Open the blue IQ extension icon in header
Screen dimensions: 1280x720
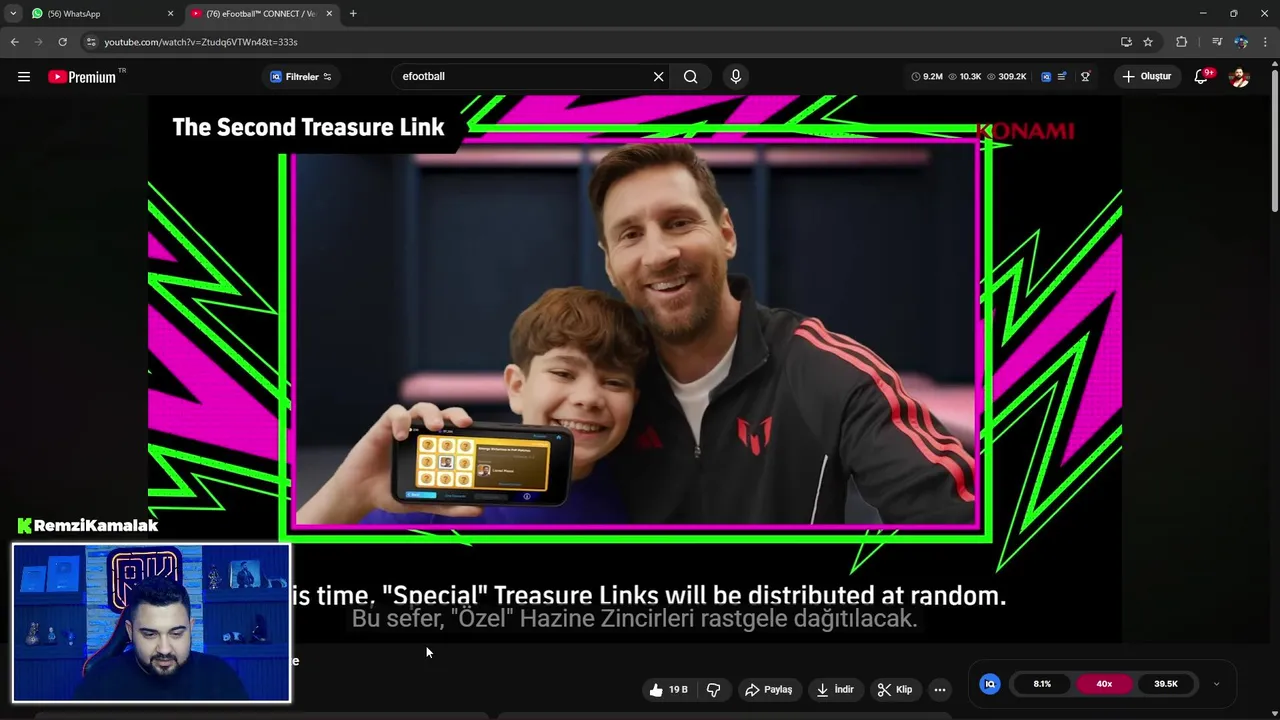1046,77
